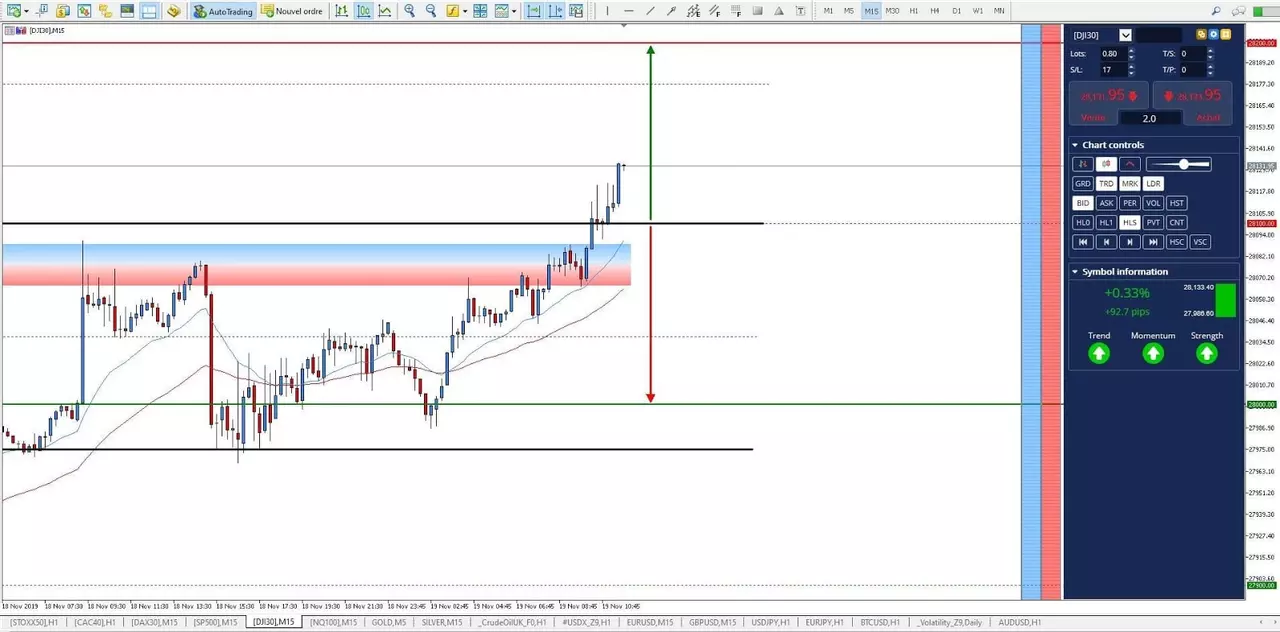1280x632 pixels.
Task: Open the NQ100,M15 chart tab
Action: pos(334,622)
